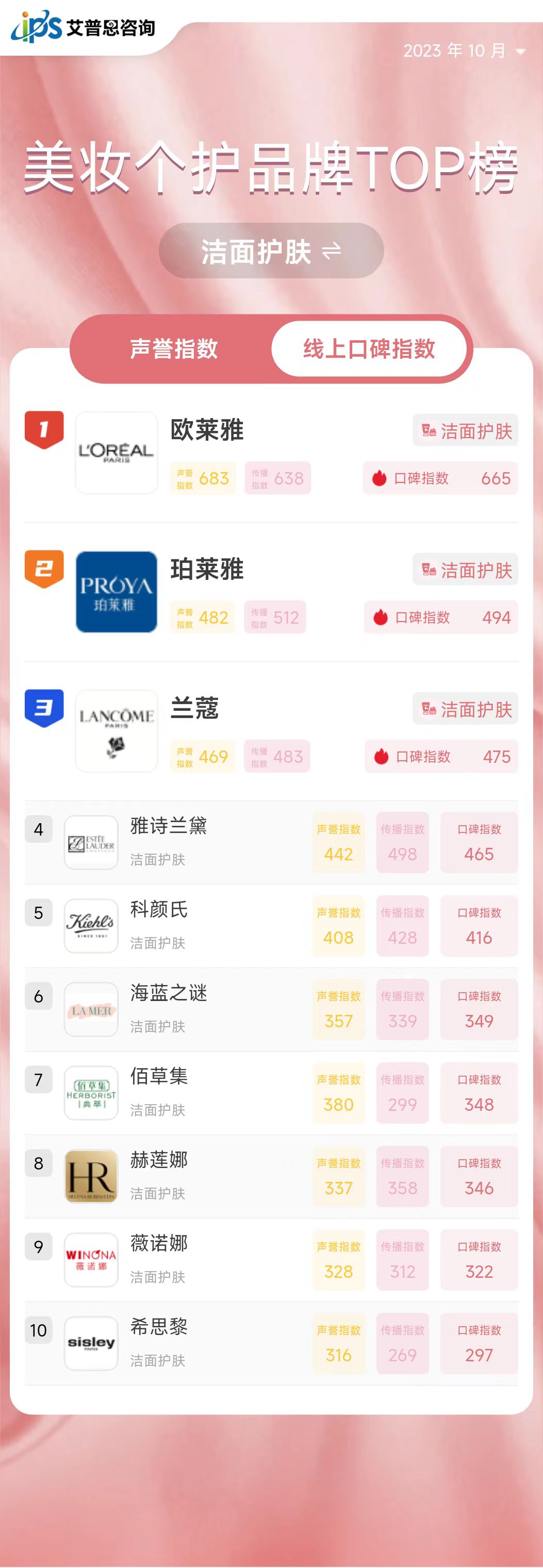Click the Winona 薇诺娜 logo

(91, 1259)
